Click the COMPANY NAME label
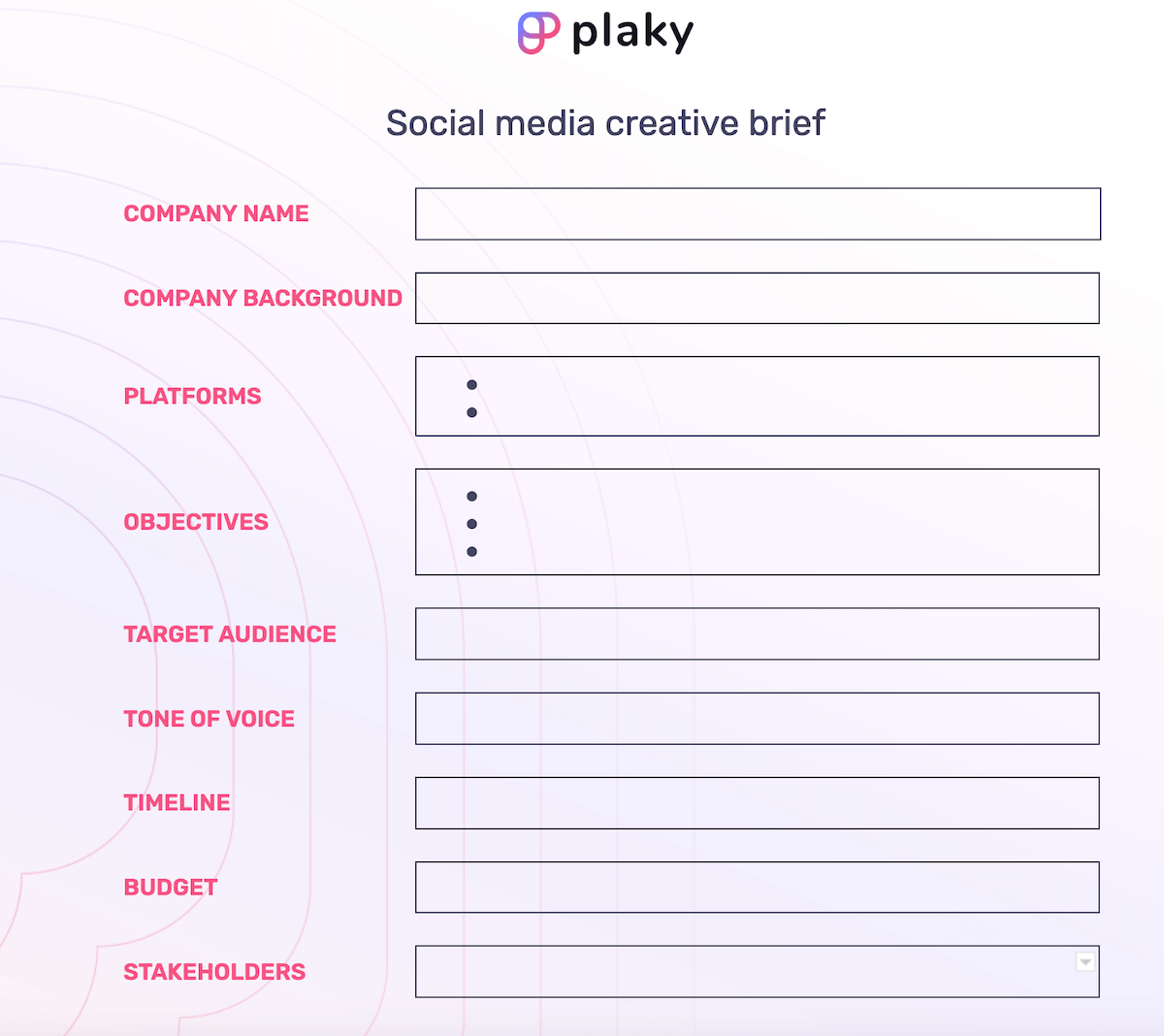The width and height of the screenshot is (1164, 1036). pos(216,213)
